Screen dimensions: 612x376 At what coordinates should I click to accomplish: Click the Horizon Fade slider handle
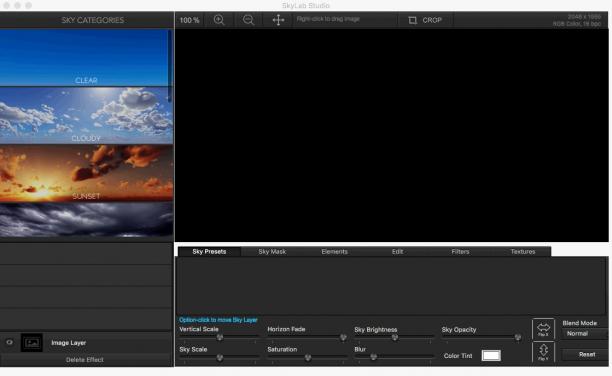[x=343, y=337]
